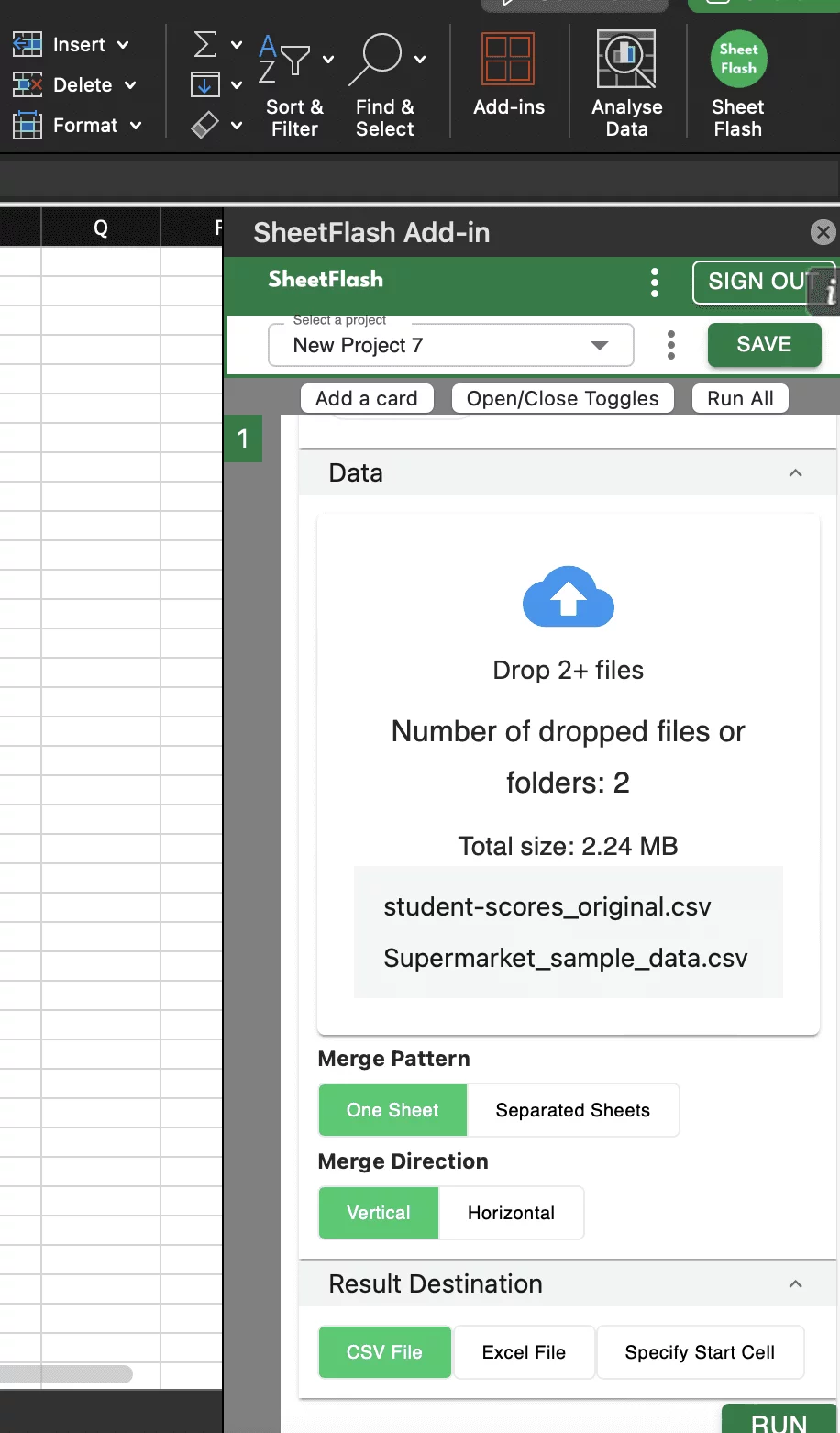The height and width of the screenshot is (1433, 840).
Task: Click the Clear eraser icon
Action: tap(204, 125)
